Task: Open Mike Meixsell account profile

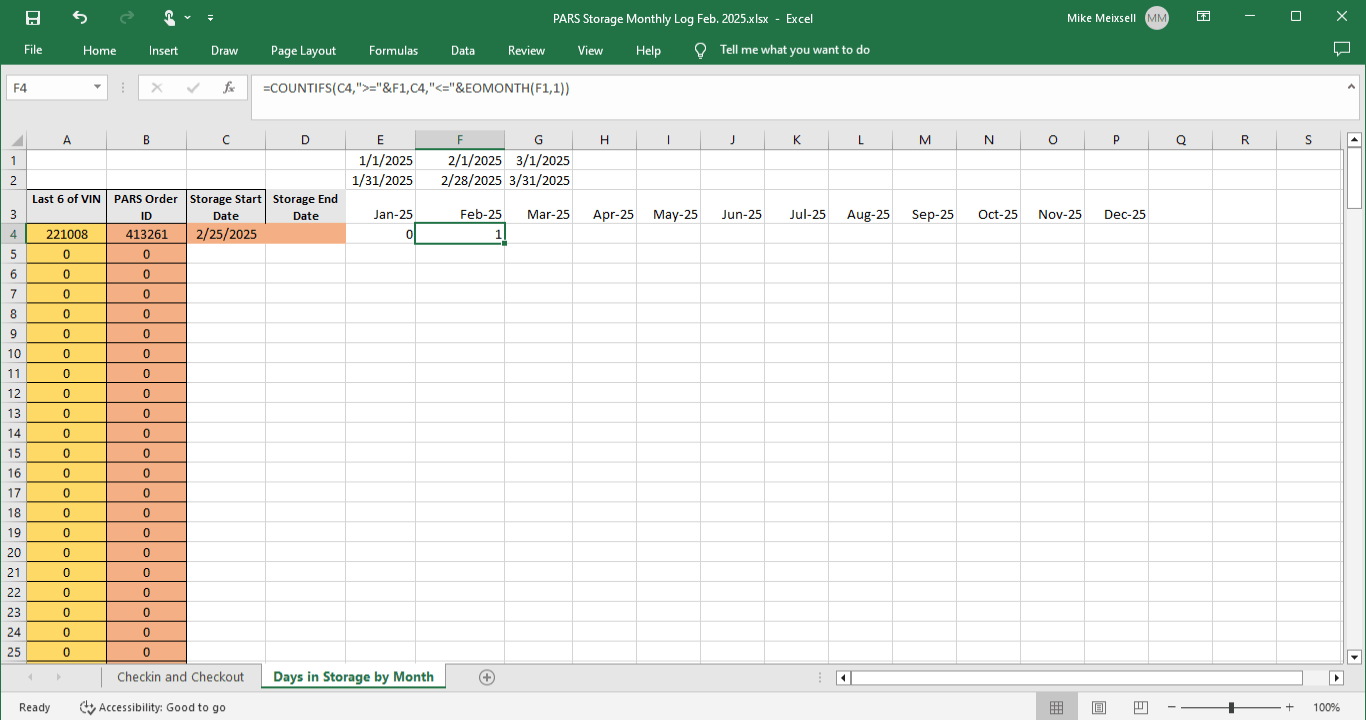Action: click(1118, 17)
